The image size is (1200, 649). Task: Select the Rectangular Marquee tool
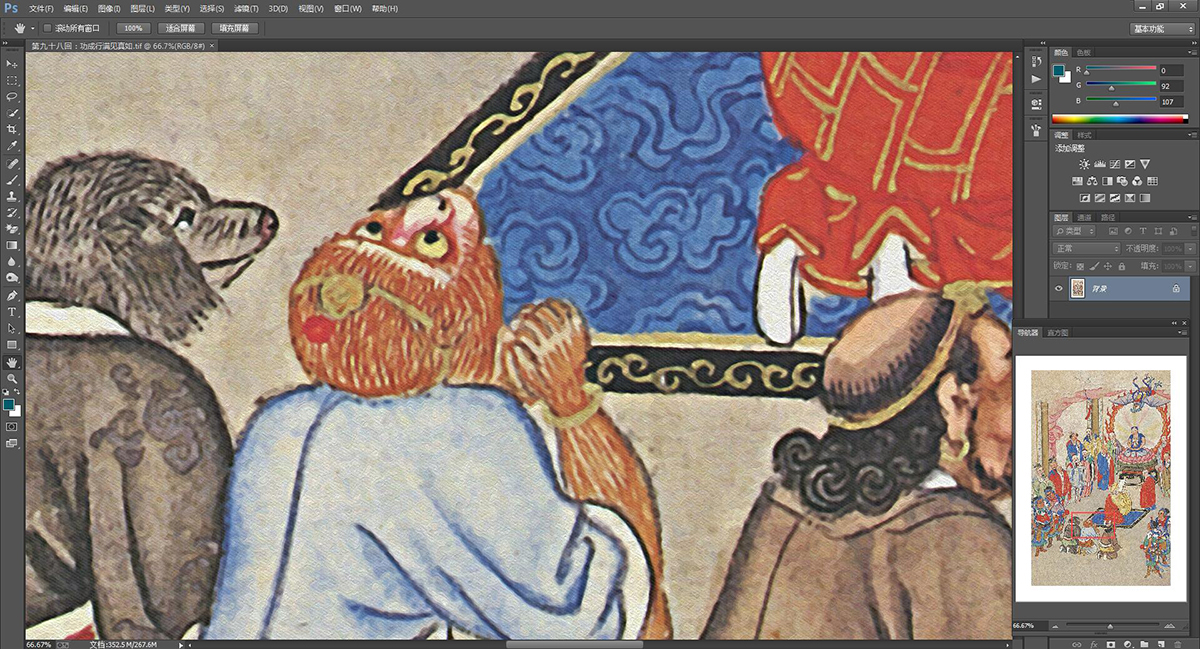coord(13,81)
